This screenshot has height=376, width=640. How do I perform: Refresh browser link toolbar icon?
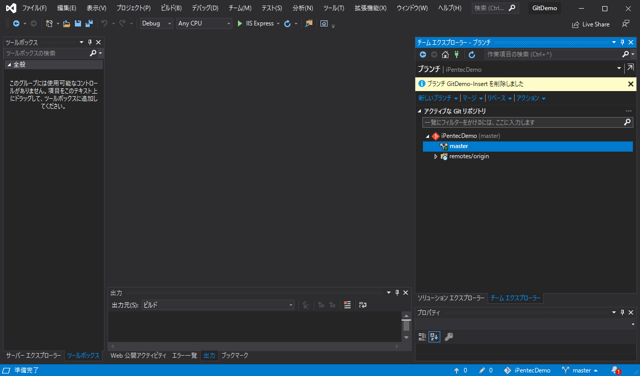(287, 24)
